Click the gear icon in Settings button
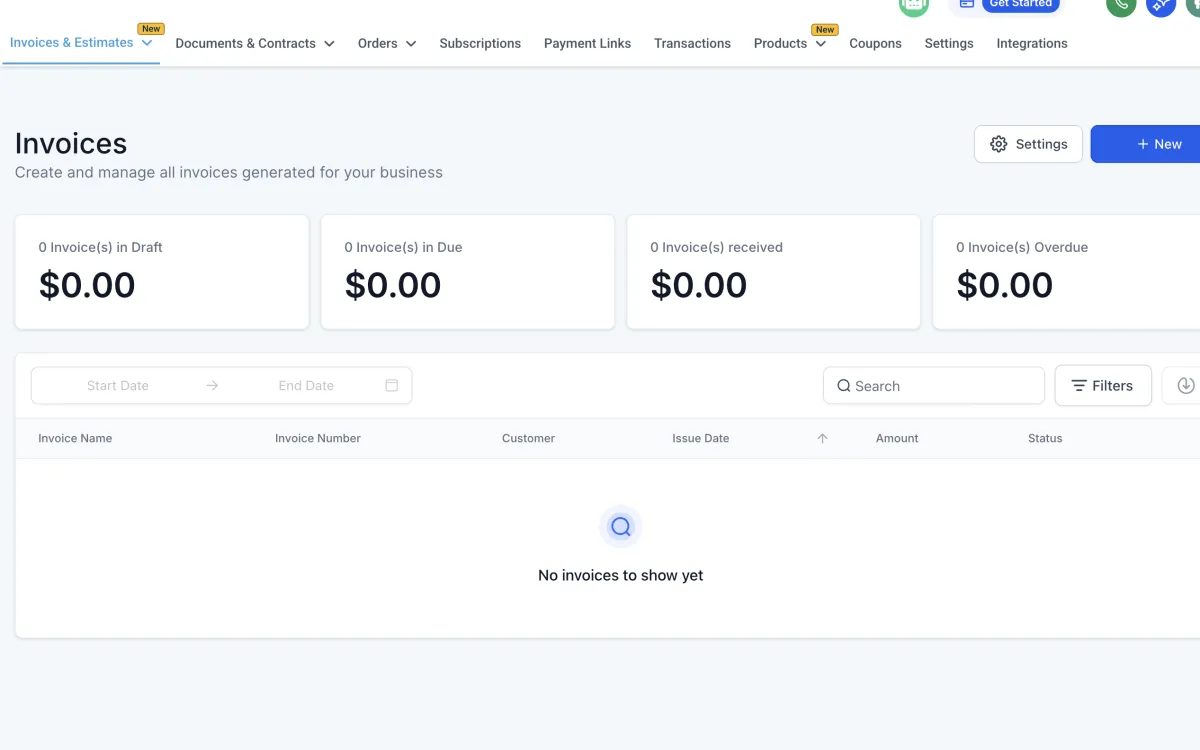 998,144
